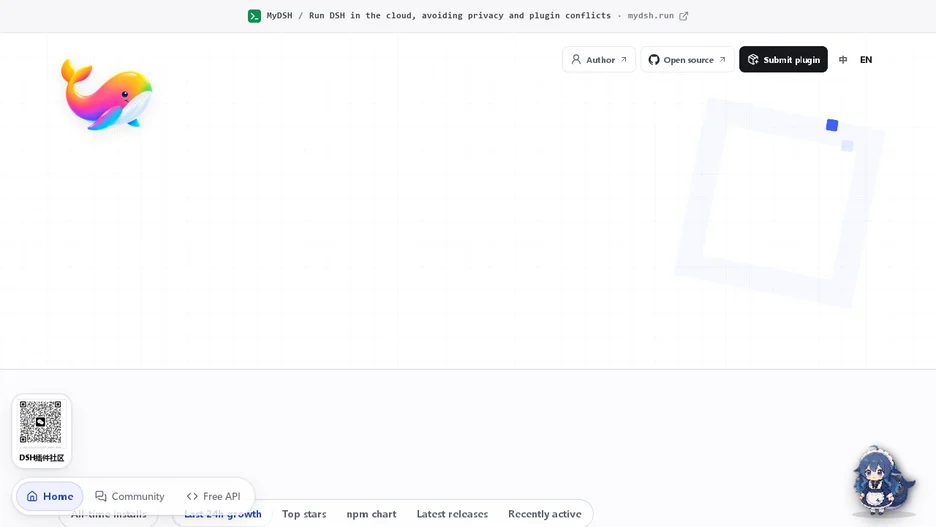Click the package icon in Submit plugin
Screen dimensions: 936x527
753,59
